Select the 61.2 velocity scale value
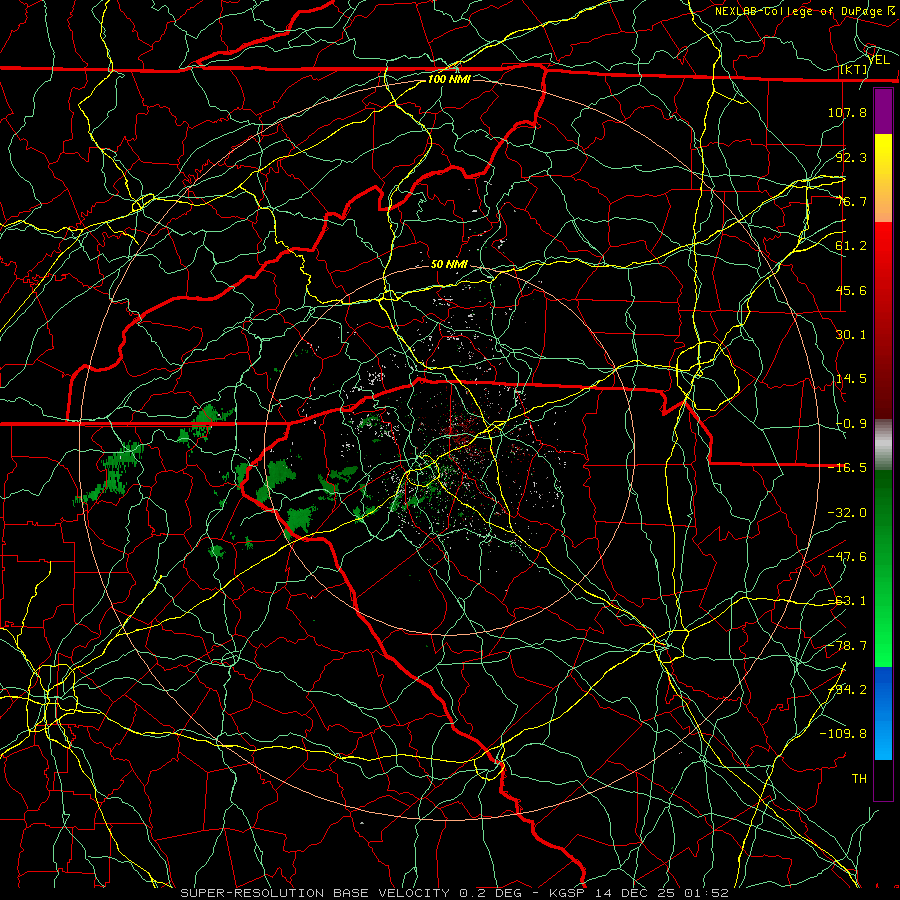The height and width of the screenshot is (900, 900). tap(851, 246)
